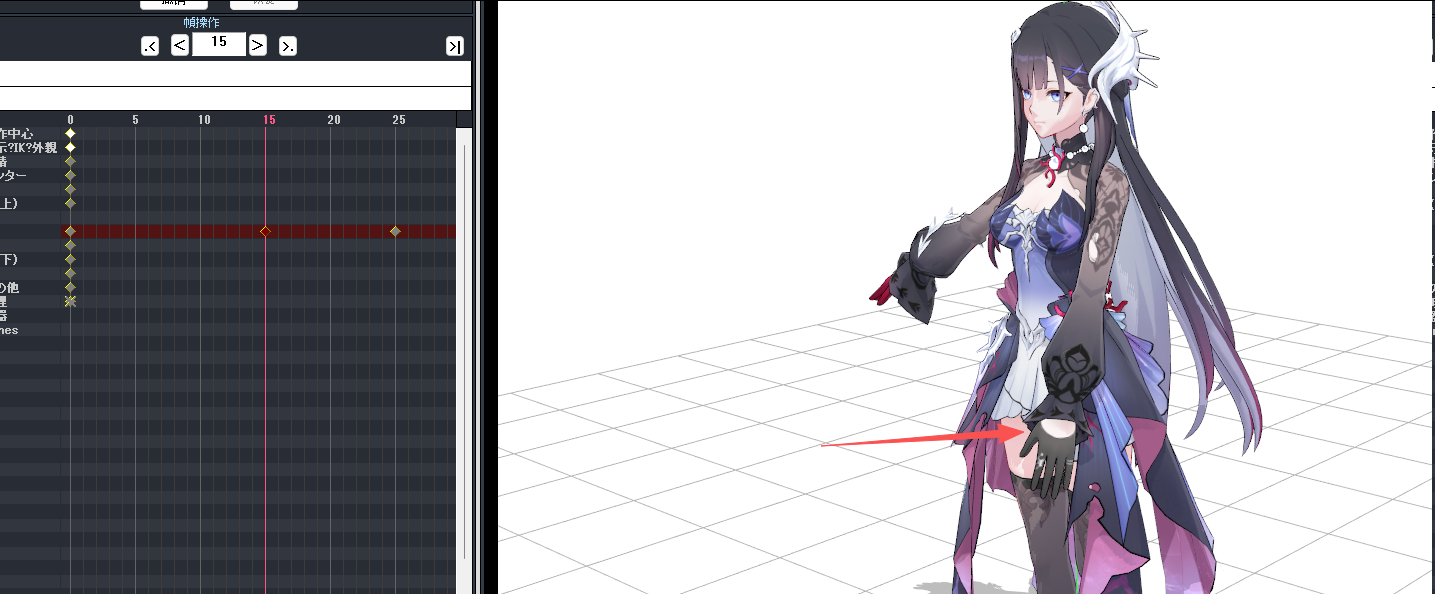The height and width of the screenshot is (594, 1435).
Task: Click the nes row label in timeline
Action: pyautogui.click(x=9, y=329)
